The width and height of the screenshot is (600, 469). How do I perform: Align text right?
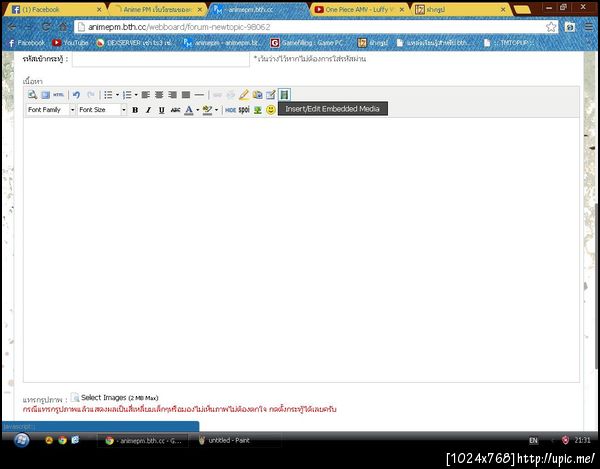point(172,95)
